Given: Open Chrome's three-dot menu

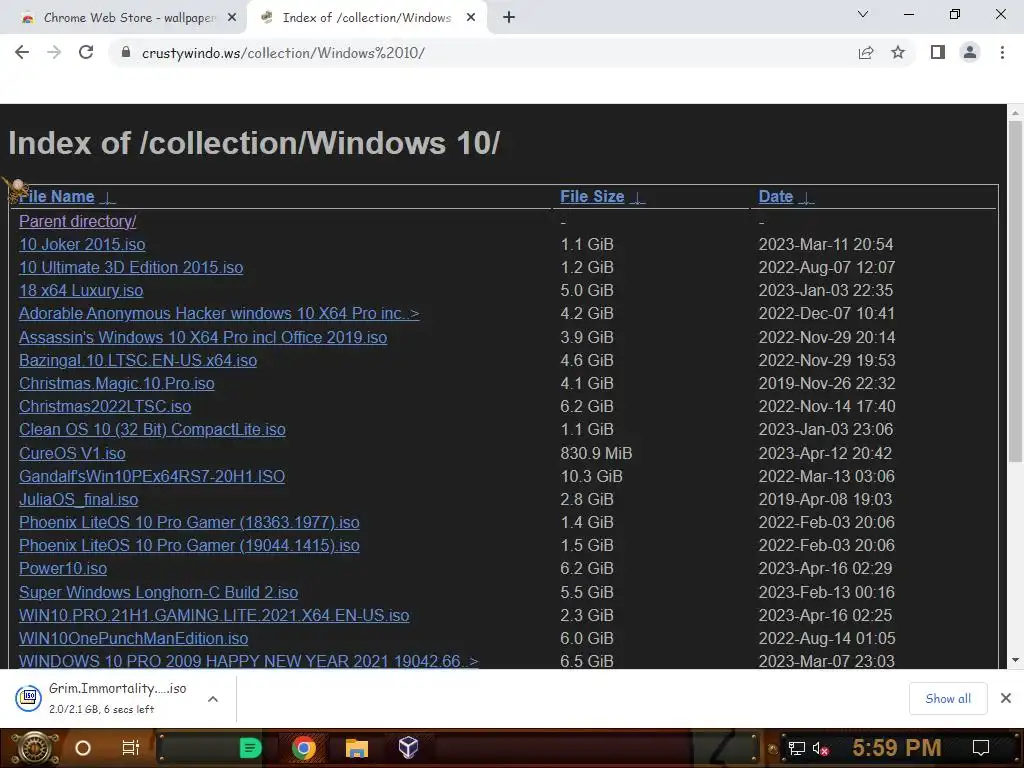Looking at the screenshot, I should pos(1002,52).
